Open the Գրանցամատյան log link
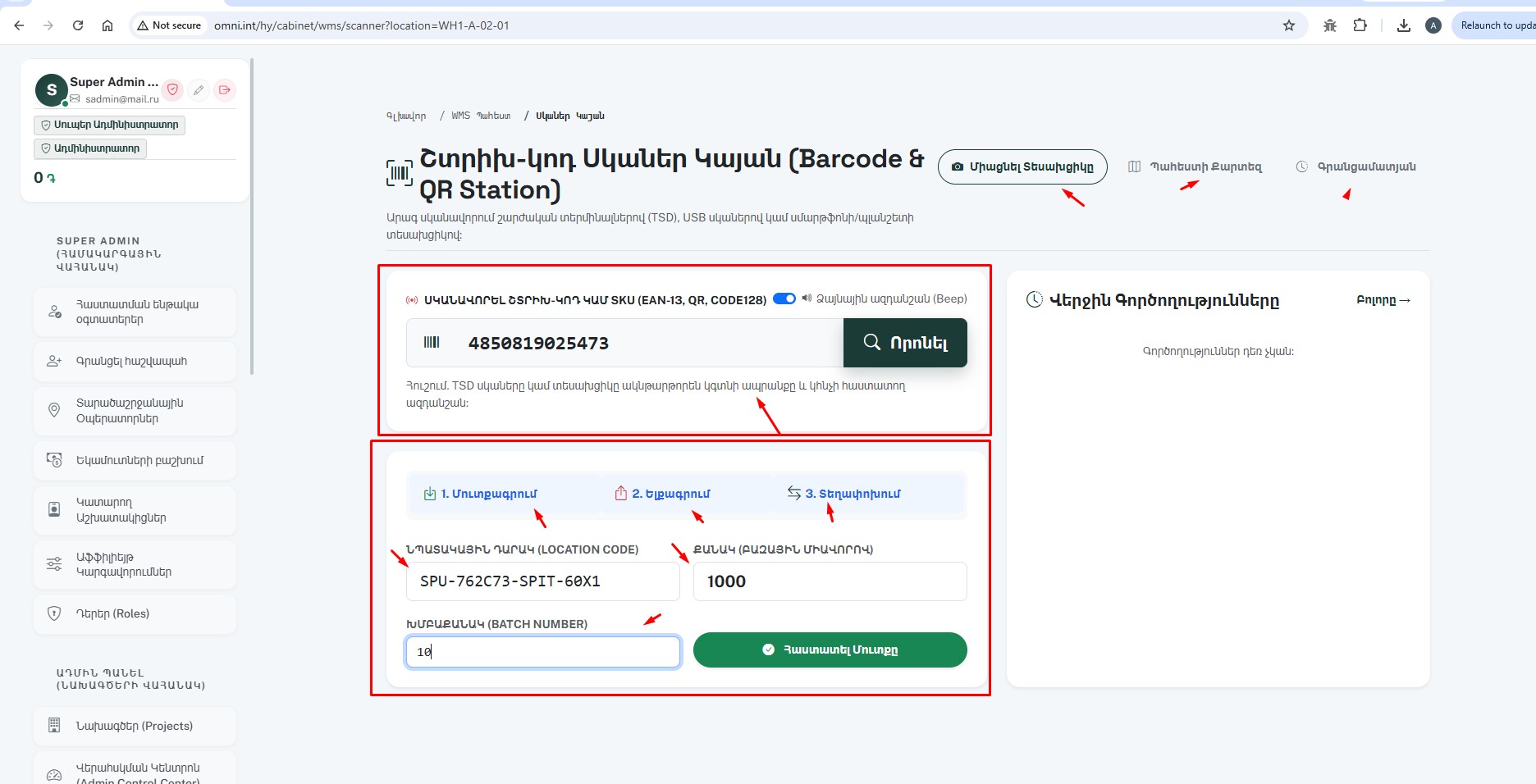The image size is (1536, 784). (1355, 166)
